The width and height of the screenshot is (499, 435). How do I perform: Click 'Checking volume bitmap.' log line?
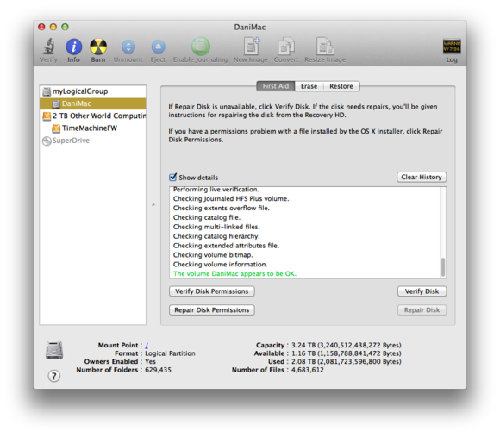(x=213, y=255)
